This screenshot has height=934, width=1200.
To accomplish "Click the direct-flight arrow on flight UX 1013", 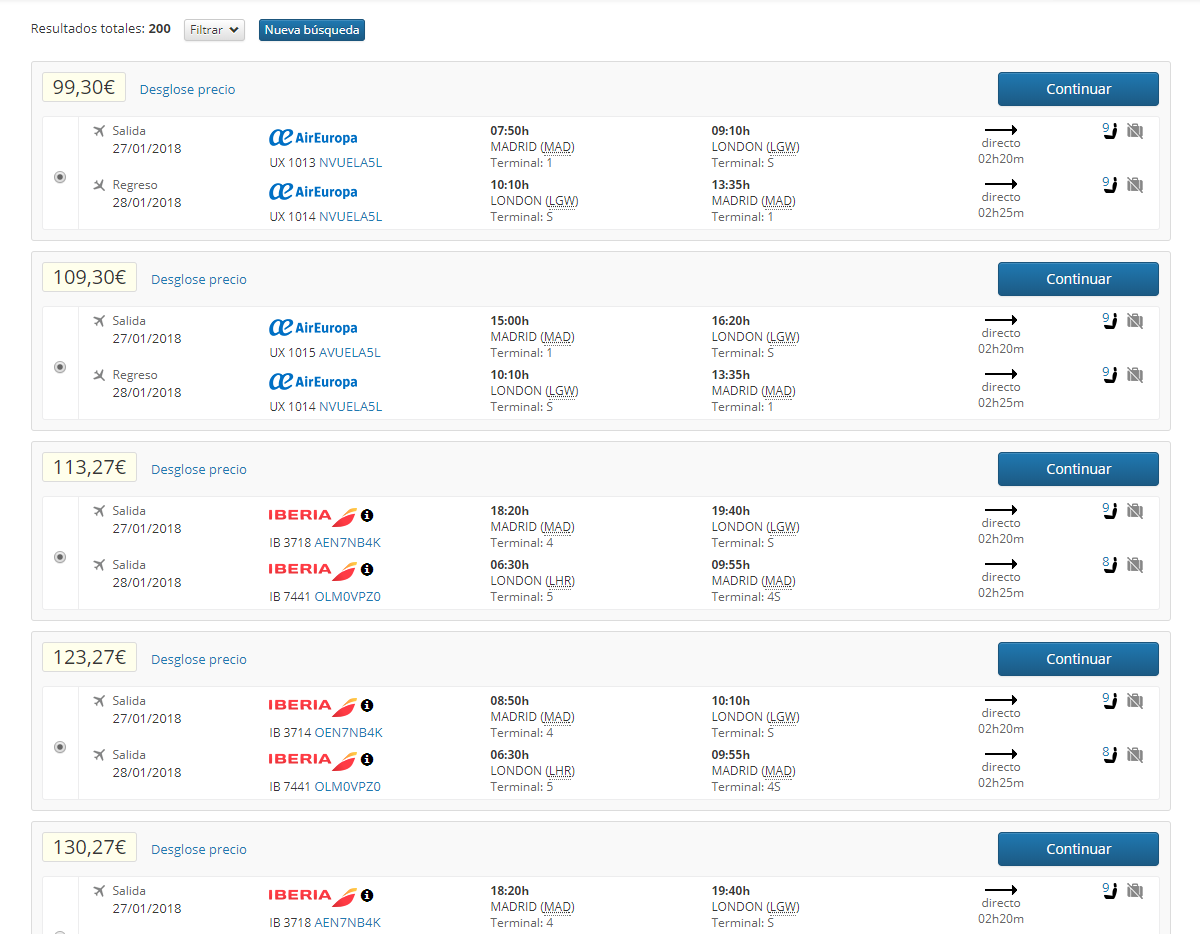I will click(x=1000, y=130).
